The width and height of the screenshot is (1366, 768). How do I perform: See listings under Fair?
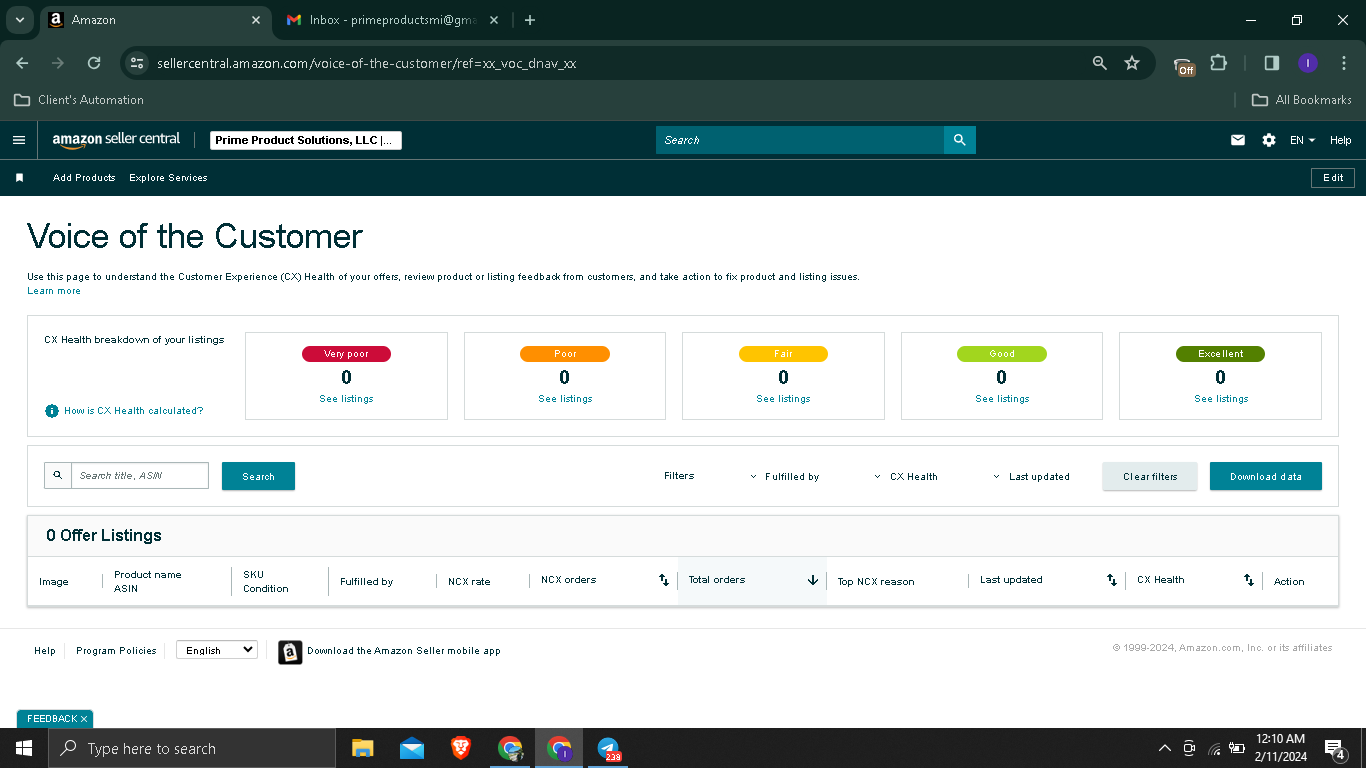coord(783,399)
